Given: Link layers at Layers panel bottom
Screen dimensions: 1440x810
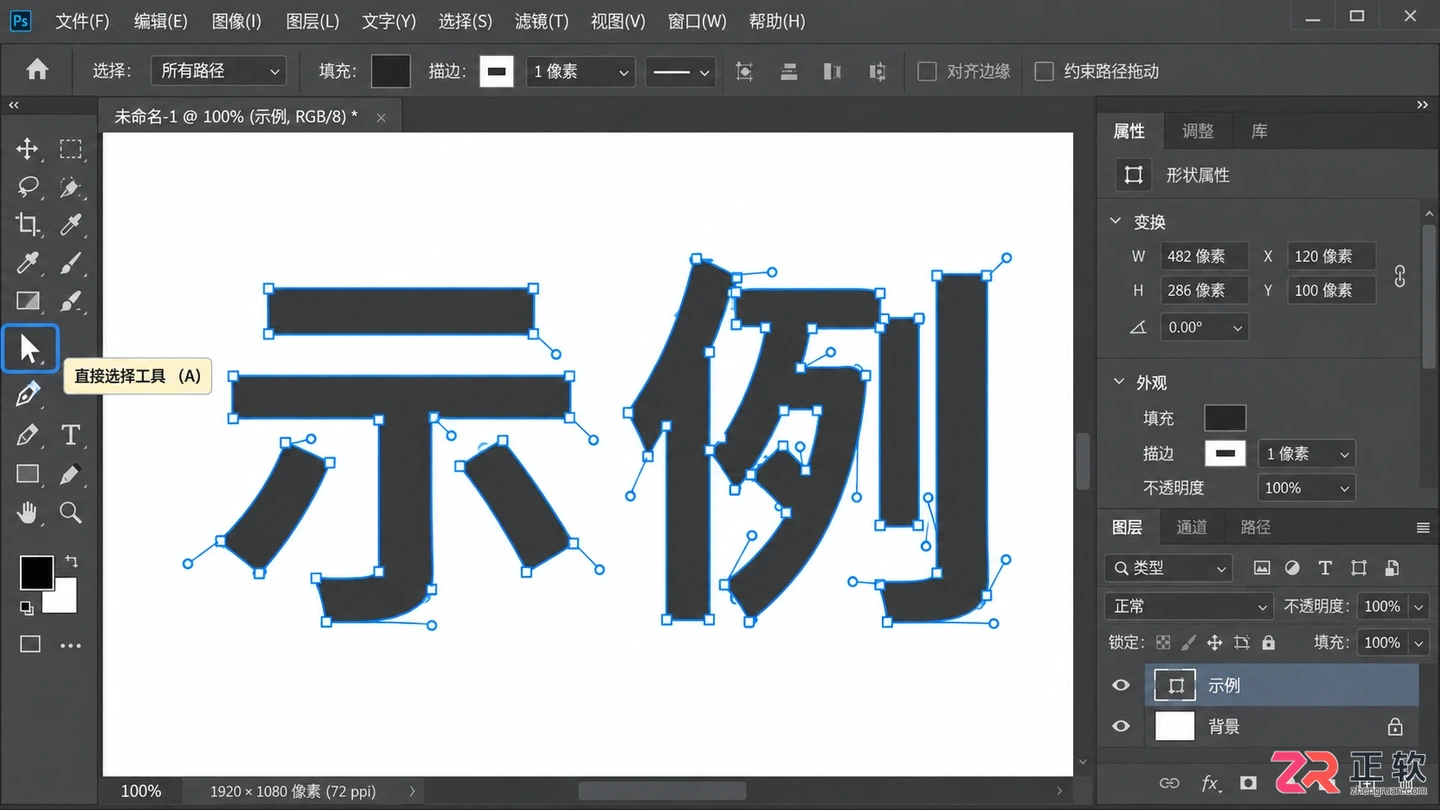Looking at the screenshot, I should click(x=1168, y=783).
